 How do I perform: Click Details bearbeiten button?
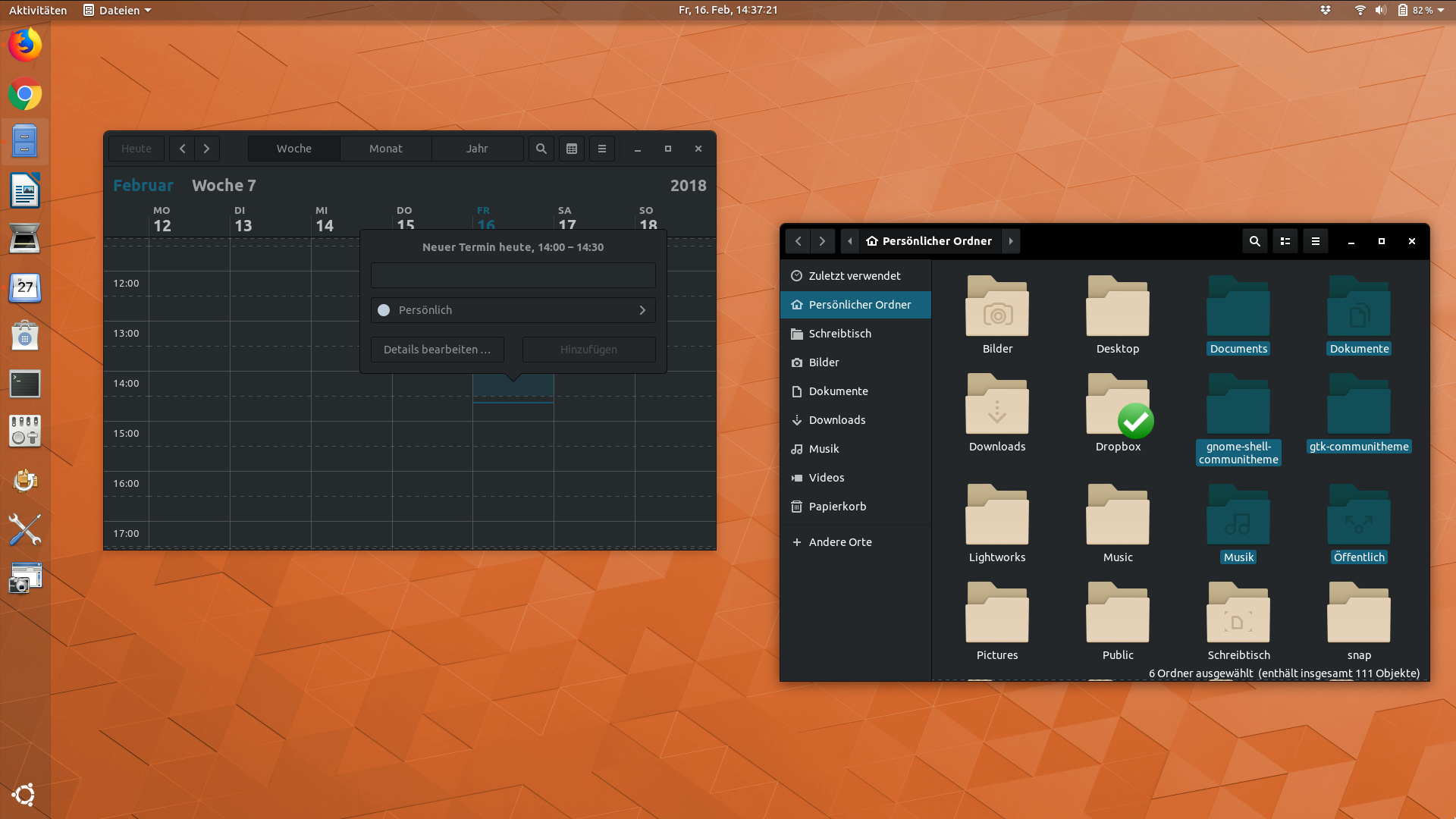pyautogui.click(x=437, y=350)
